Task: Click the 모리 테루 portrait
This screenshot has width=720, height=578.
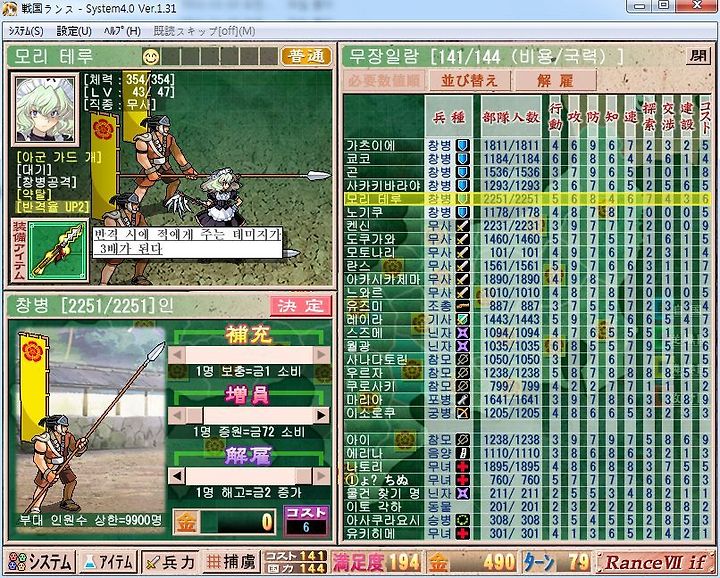Action: [x=45, y=109]
